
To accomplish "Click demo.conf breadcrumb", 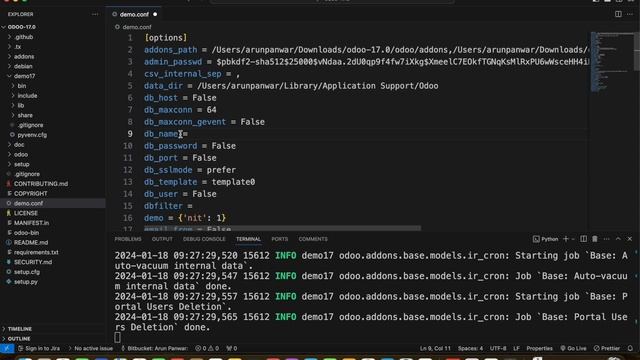I will 137,27.
